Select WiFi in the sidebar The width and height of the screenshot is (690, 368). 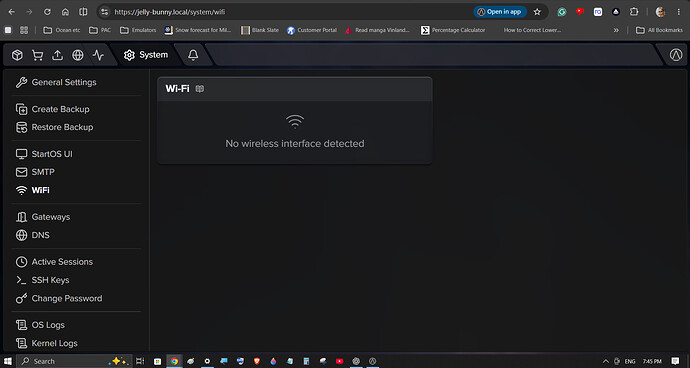[x=33, y=190]
